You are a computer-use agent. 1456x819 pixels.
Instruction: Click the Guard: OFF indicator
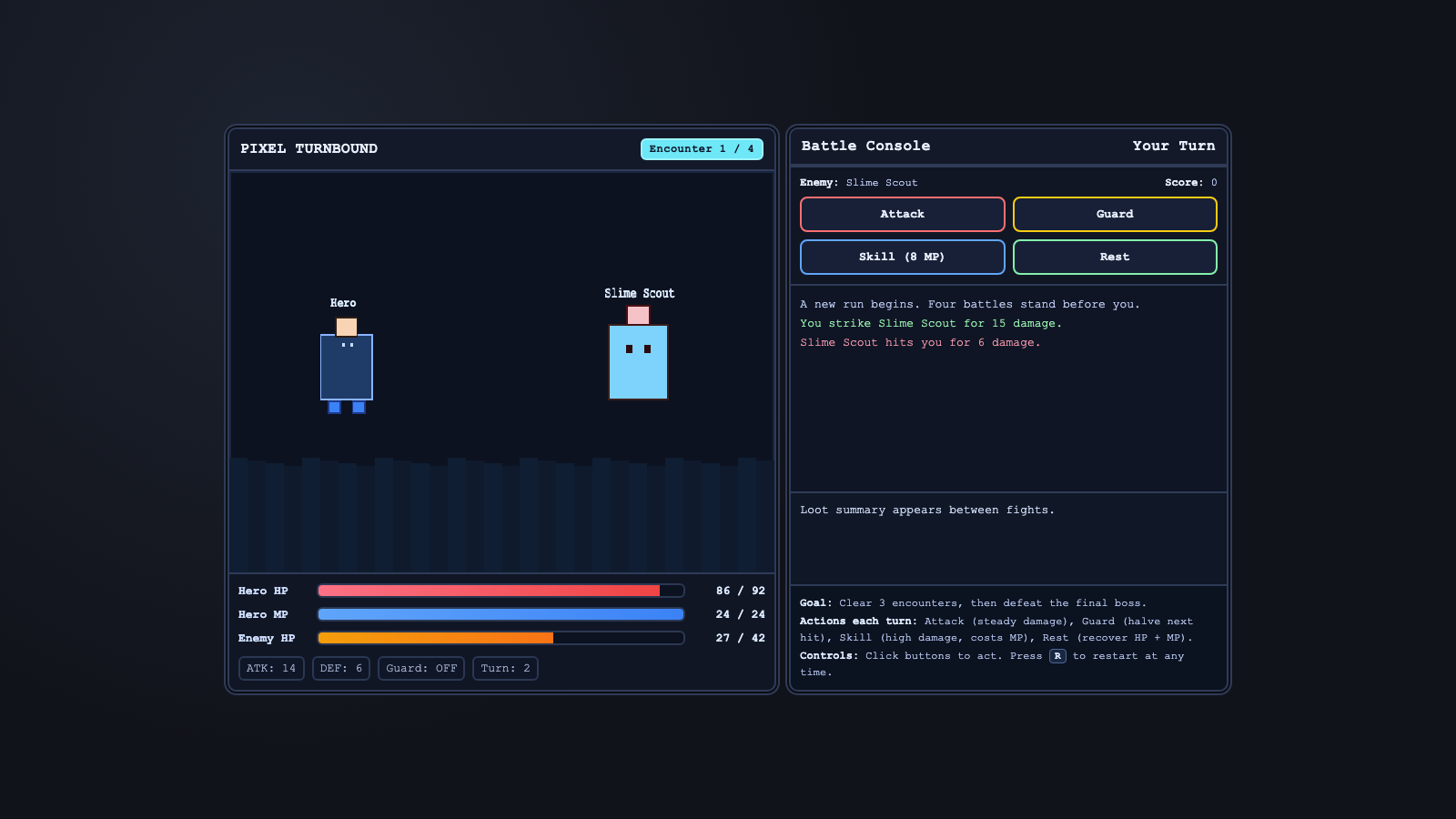coord(421,669)
